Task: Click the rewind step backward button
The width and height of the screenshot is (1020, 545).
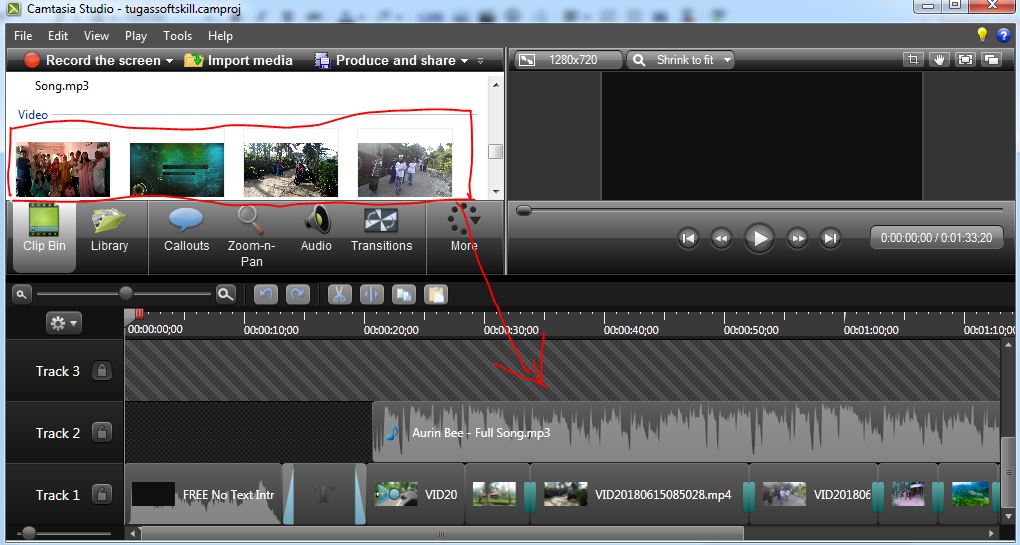Action: [721, 238]
